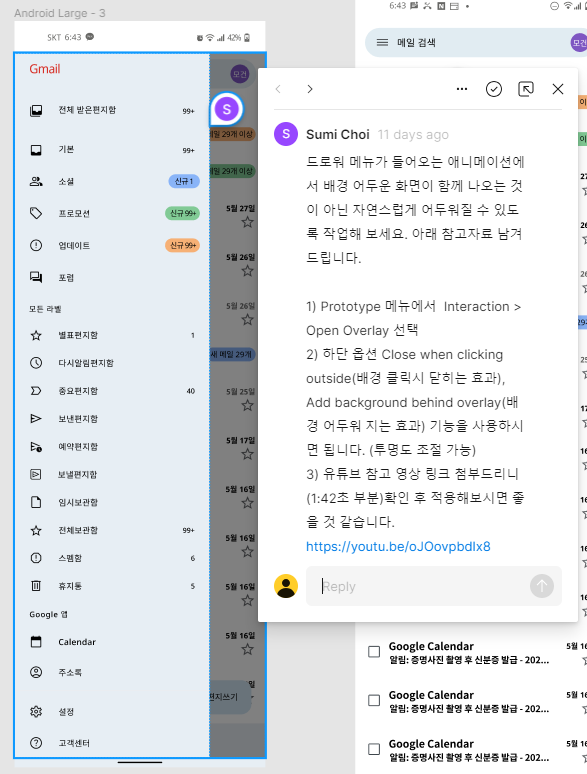Click the blue 새 메일 29개 chip
587x774 pixels.
[x=233, y=354]
